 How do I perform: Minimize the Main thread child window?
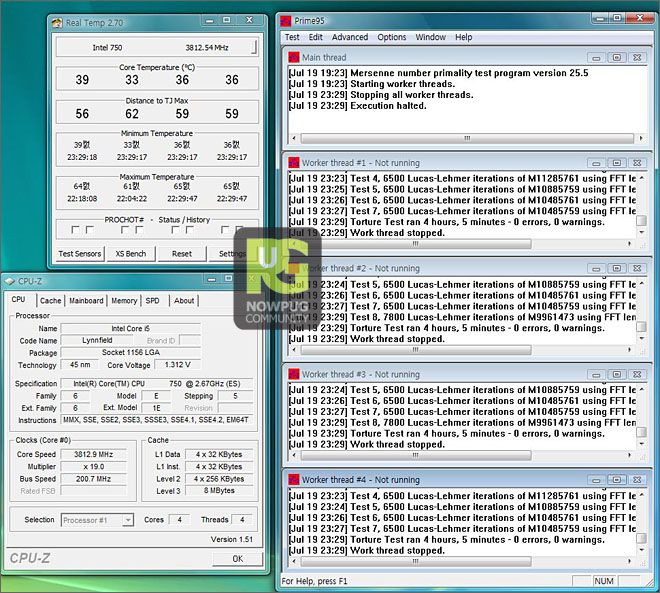click(596, 58)
